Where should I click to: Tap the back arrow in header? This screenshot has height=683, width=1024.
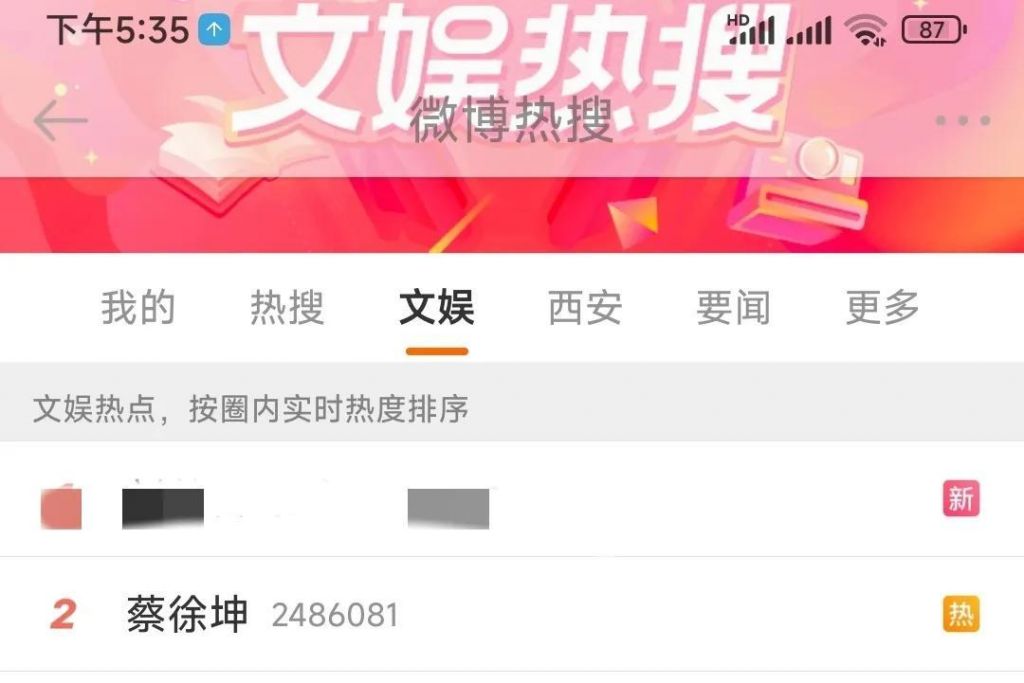point(61,120)
